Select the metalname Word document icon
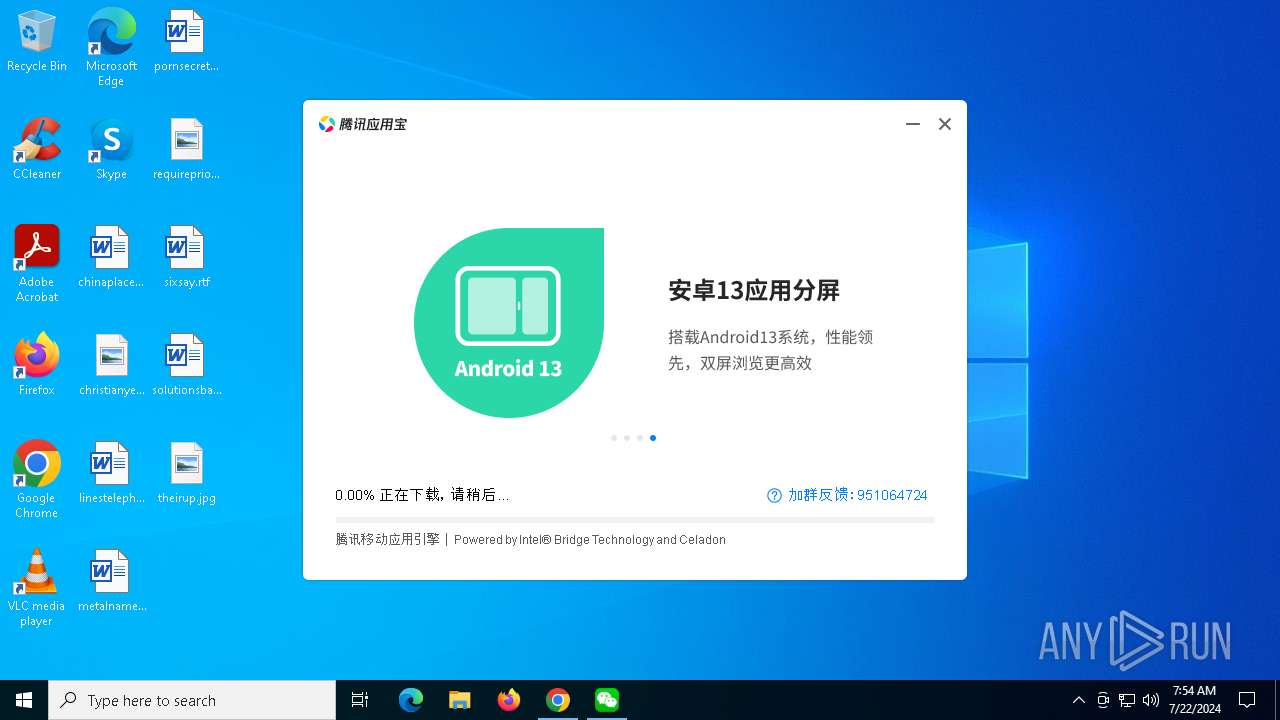Viewport: 1280px width, 720px height. 111,582
